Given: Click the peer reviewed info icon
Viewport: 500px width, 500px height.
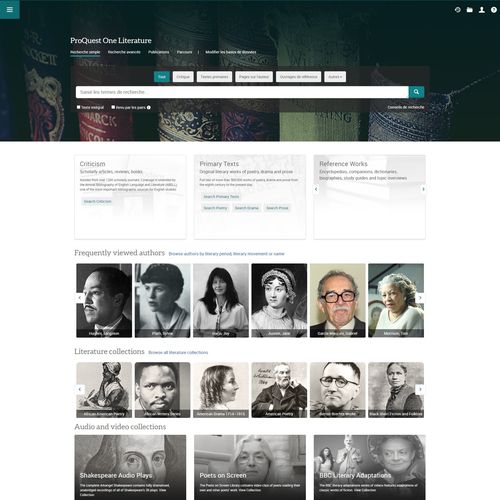Looking at the screenshot, I should [x=149, y=107].
